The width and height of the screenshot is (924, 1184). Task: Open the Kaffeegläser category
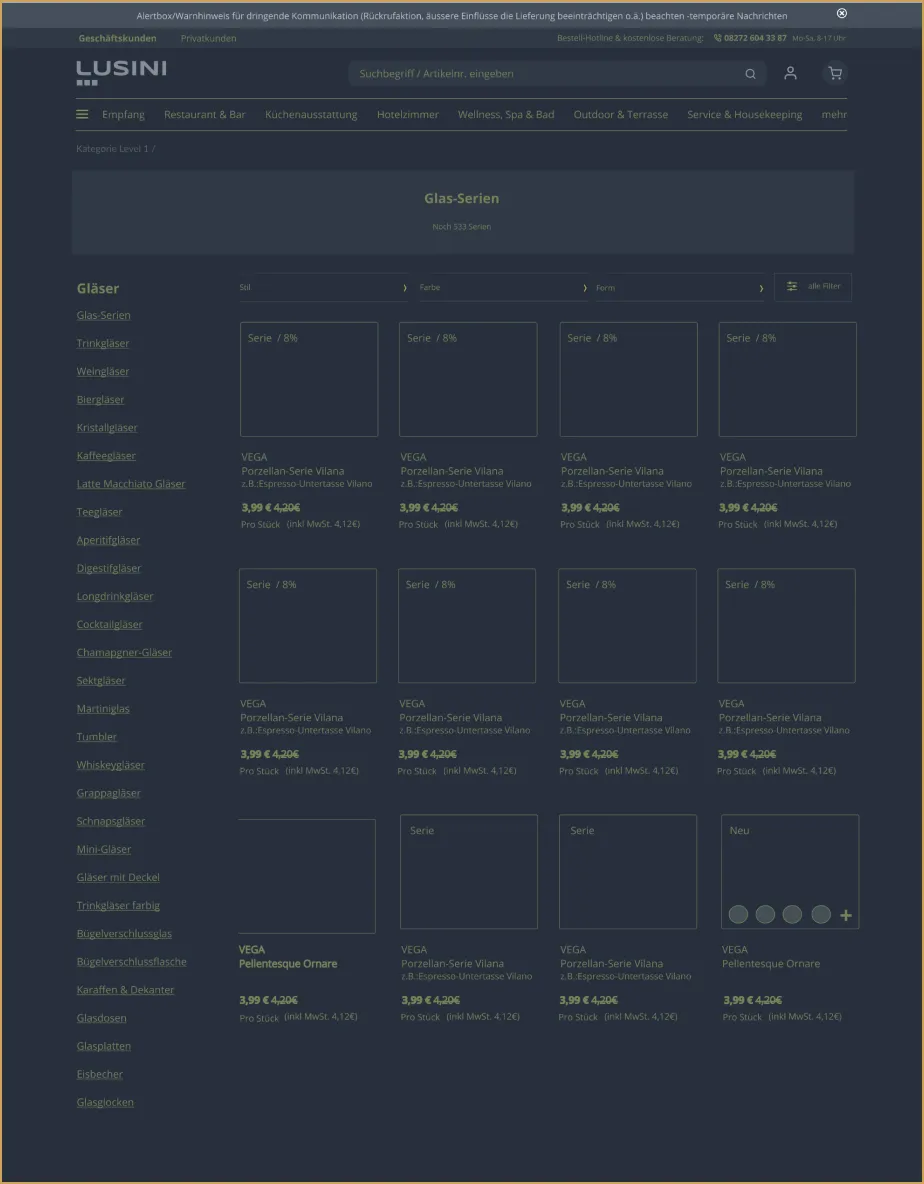(106, 456)
